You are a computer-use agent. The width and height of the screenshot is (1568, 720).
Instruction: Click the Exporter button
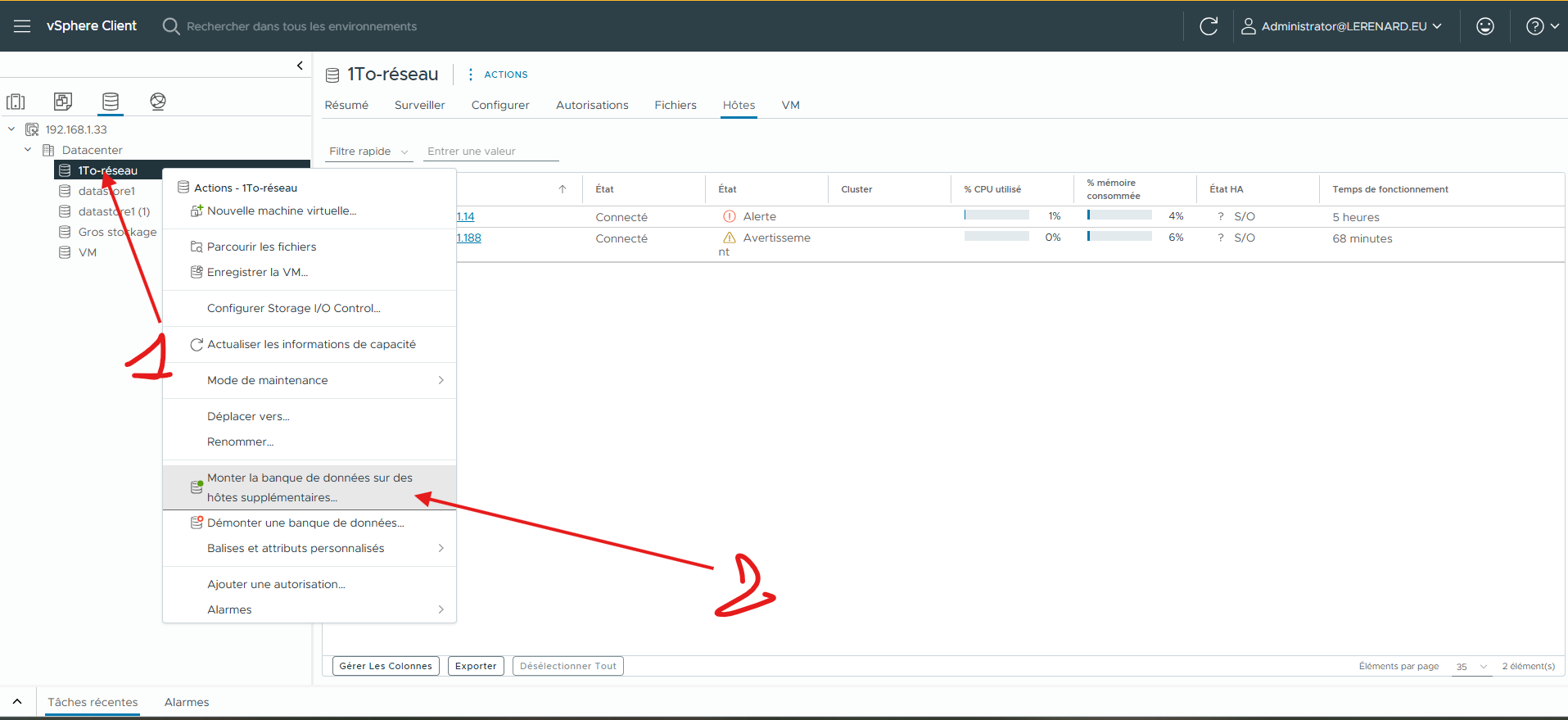point(476,666)
